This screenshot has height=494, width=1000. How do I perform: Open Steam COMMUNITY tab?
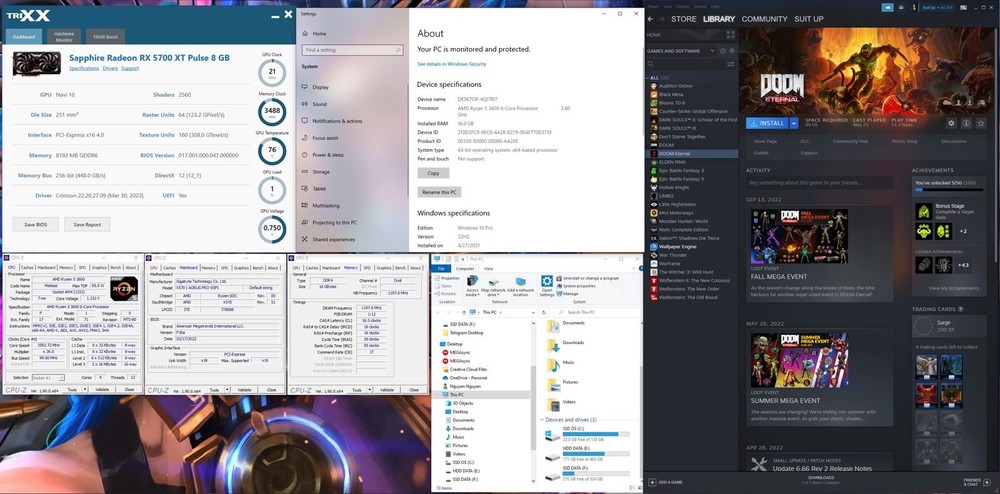click(764, 19)
